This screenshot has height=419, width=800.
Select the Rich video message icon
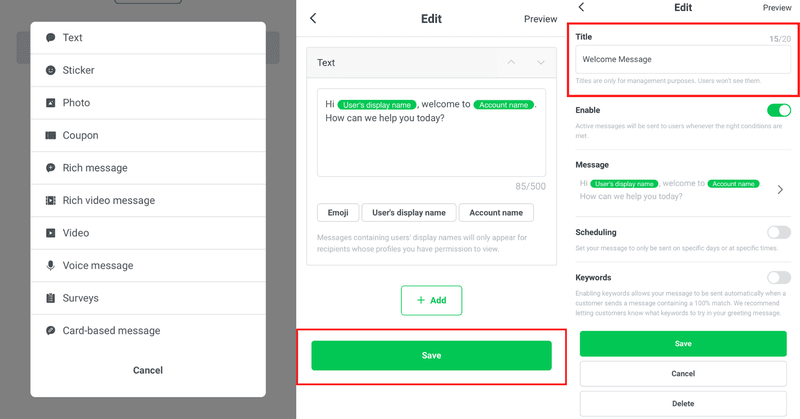click(51, 200)
